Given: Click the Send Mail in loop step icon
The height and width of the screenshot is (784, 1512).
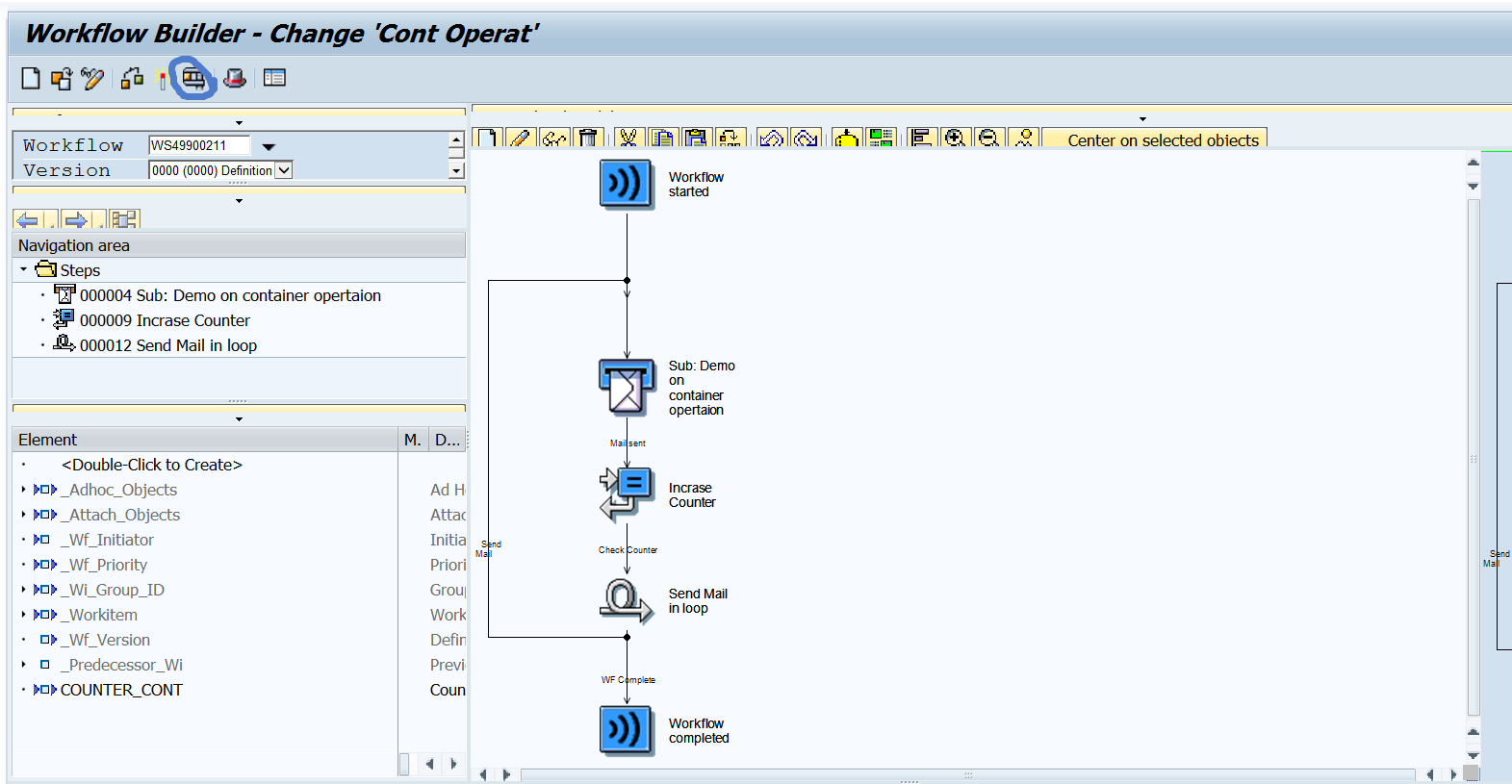Looking at the screenshot, I should pyautogui.click(x=626, y=599).
